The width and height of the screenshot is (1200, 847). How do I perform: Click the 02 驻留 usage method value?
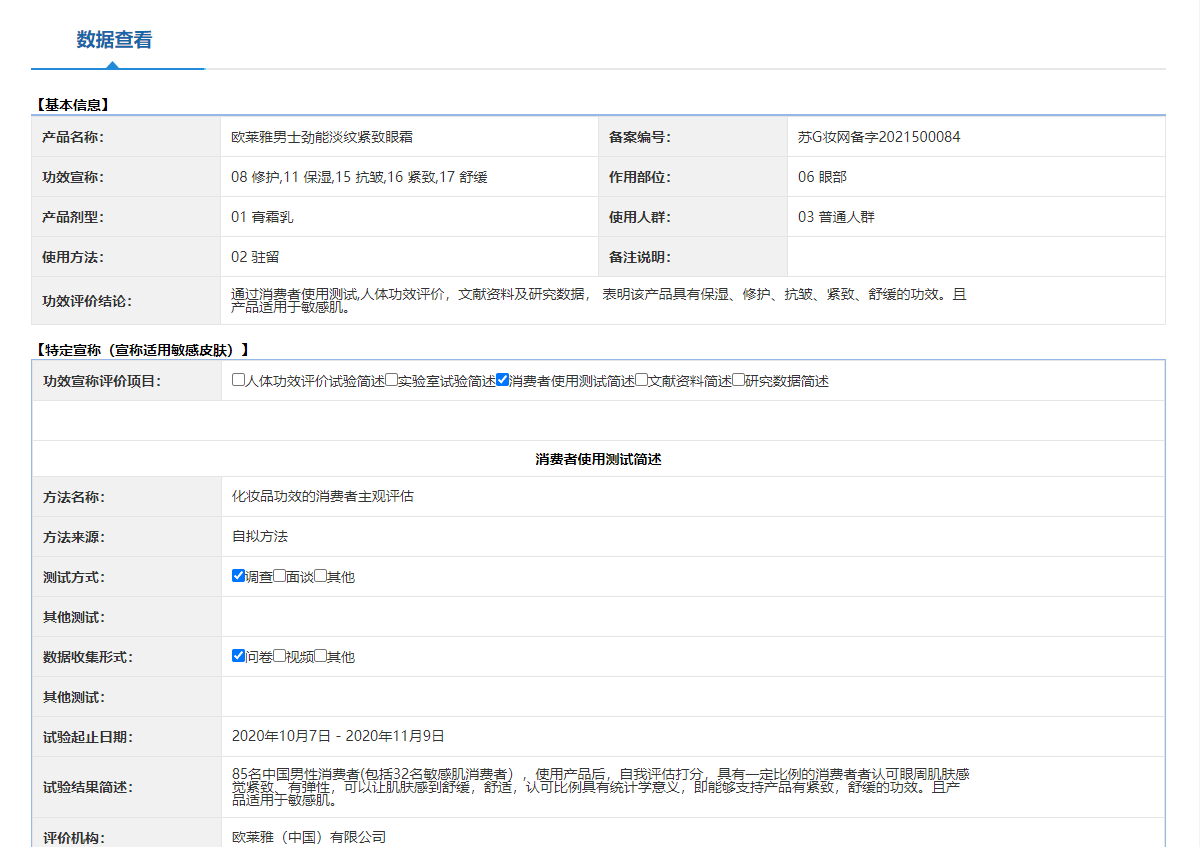pyautogui.click(x=255, y=257)
